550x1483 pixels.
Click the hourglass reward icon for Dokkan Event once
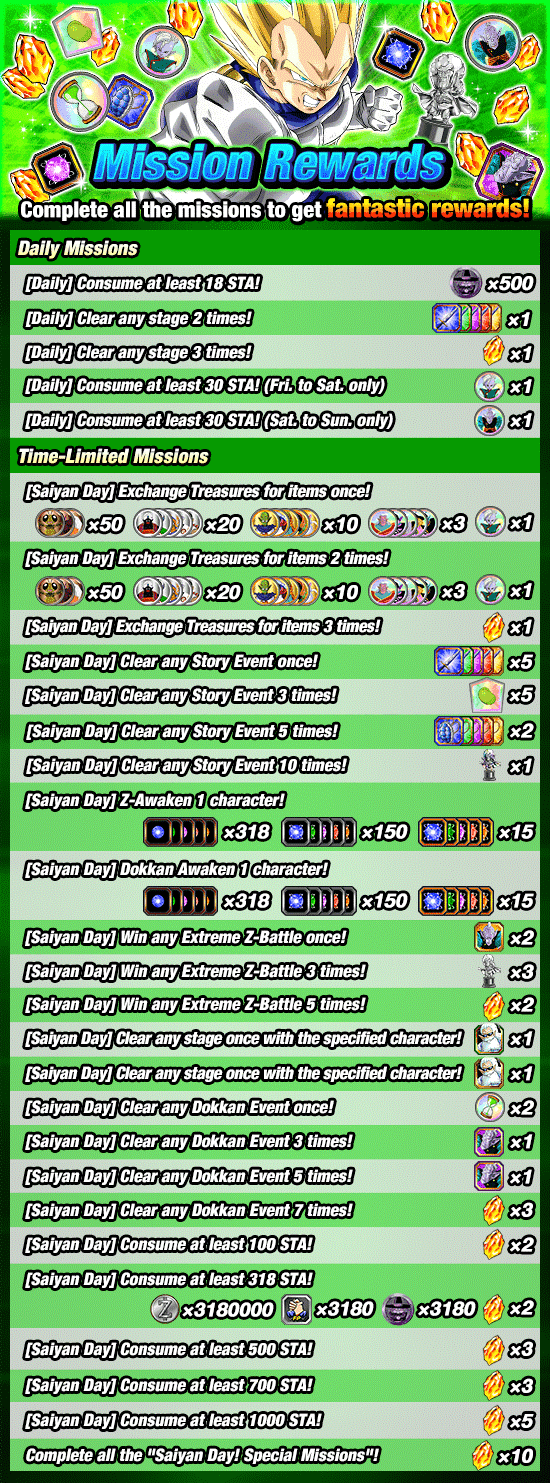coord(487,1107)
